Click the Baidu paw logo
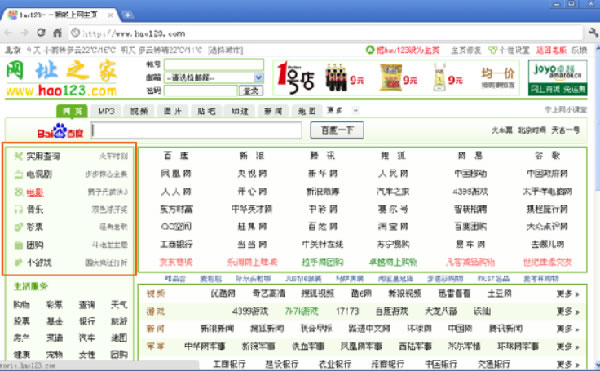Screen dimensions: 600x371 coord(60,130)
